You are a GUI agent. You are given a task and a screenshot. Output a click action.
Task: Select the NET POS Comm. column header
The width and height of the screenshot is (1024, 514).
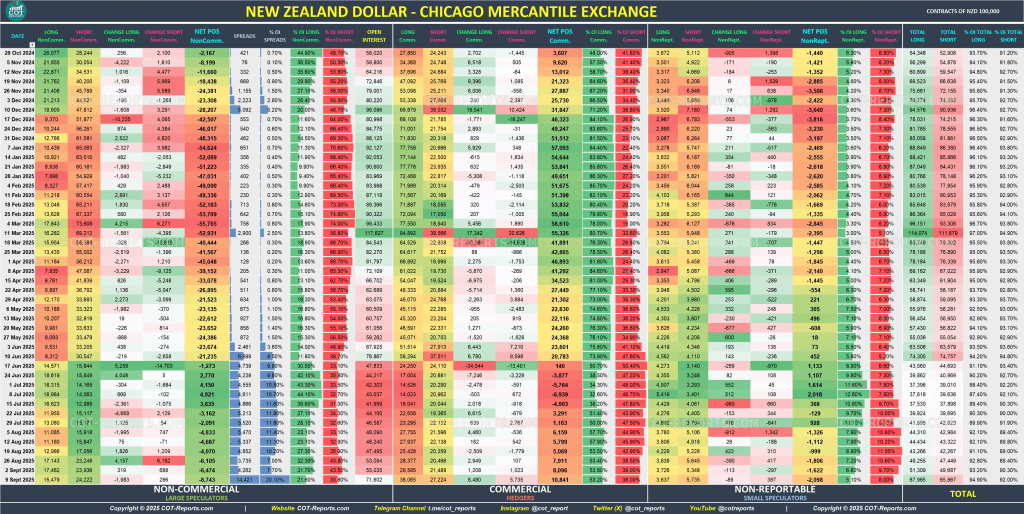click(x=561, y=36)
